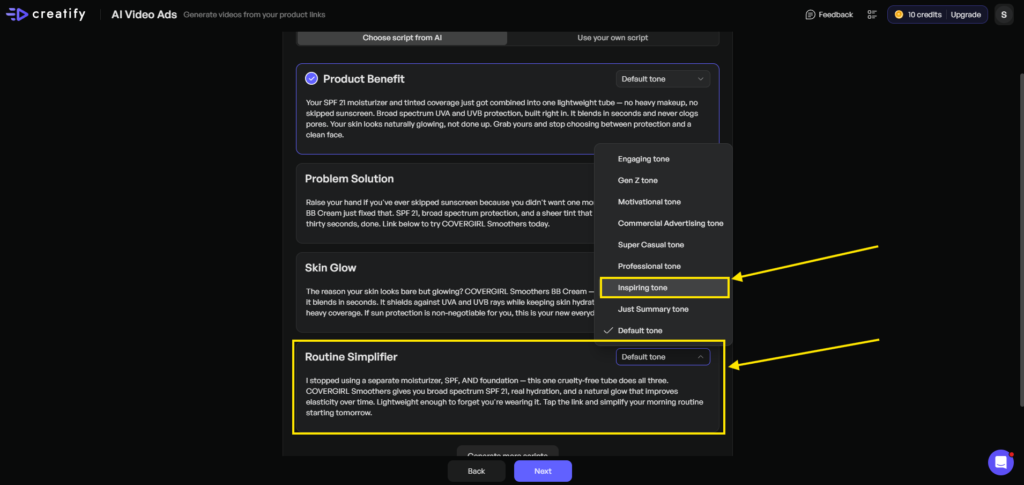Select Commercial Advertising tone option

pos(670,224)
